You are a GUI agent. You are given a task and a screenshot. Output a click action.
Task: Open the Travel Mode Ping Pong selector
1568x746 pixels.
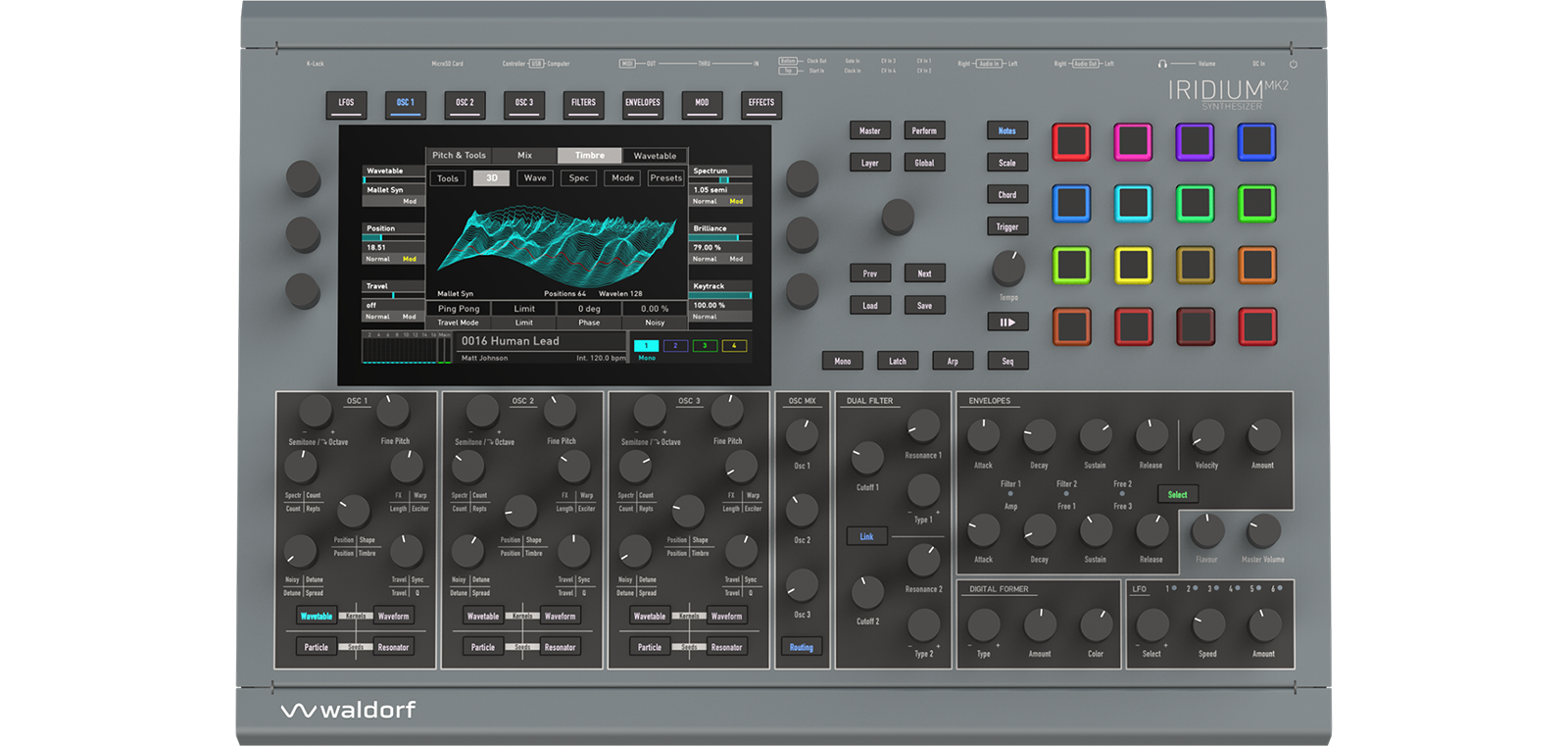tap(459, 309)
